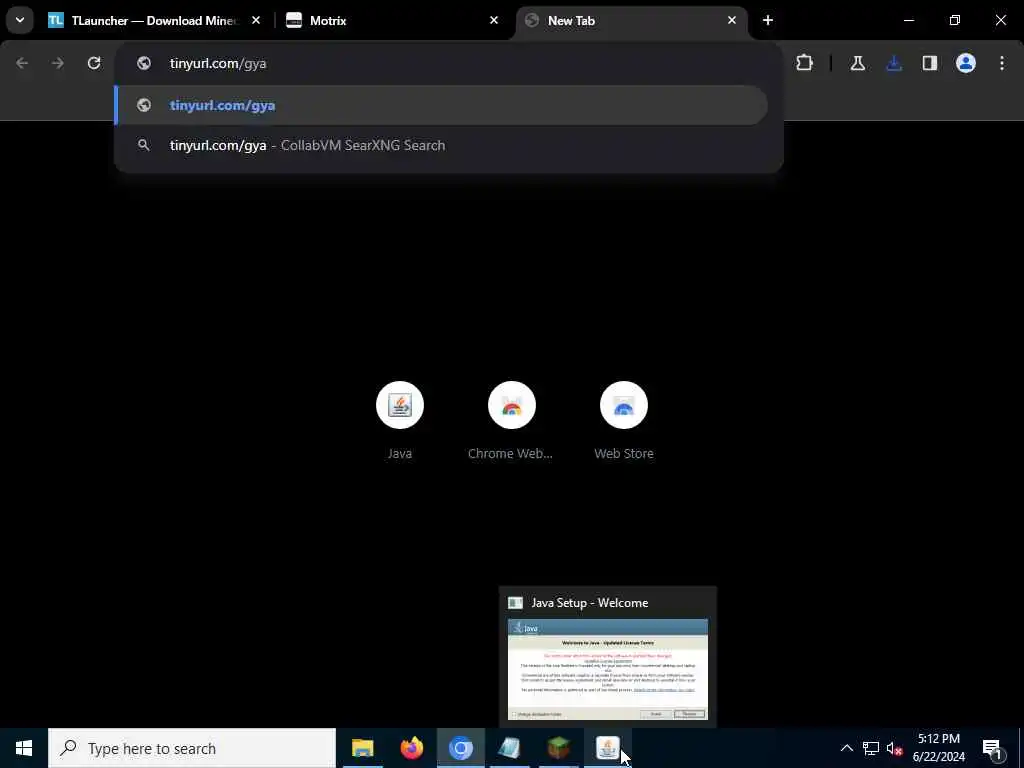Open a new tab with plus button

coord(768,20)
